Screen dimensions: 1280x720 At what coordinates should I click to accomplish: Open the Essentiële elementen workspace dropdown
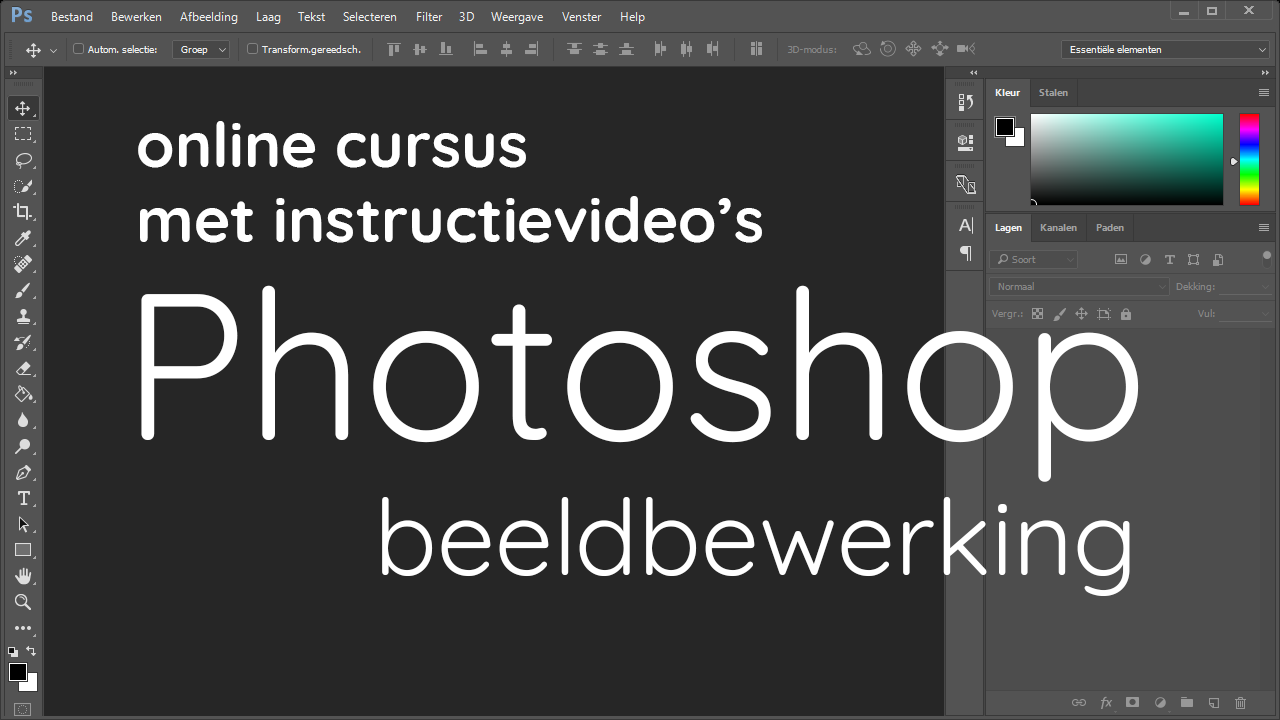pos(1165,49)
